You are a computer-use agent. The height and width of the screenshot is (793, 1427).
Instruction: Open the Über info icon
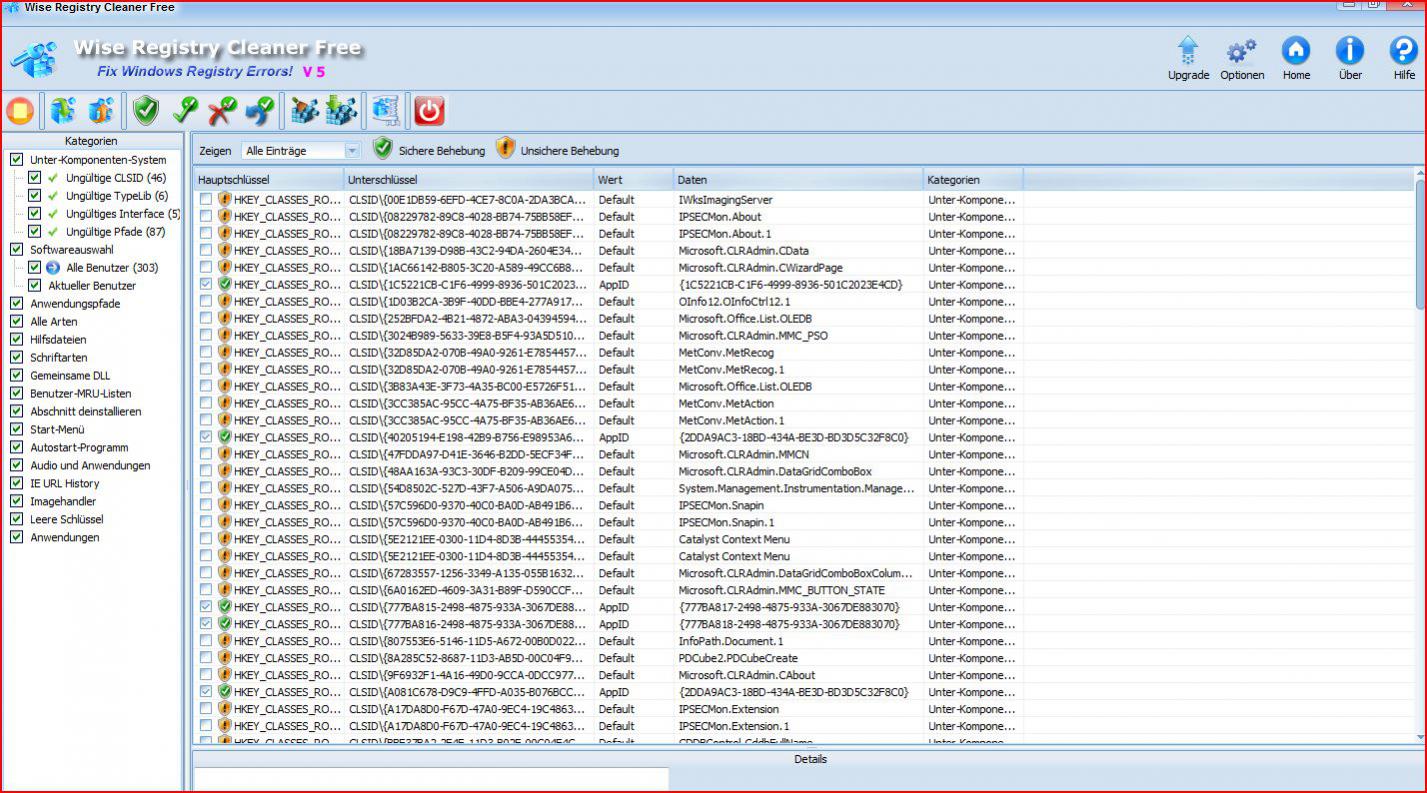(x=1350, y=58)
